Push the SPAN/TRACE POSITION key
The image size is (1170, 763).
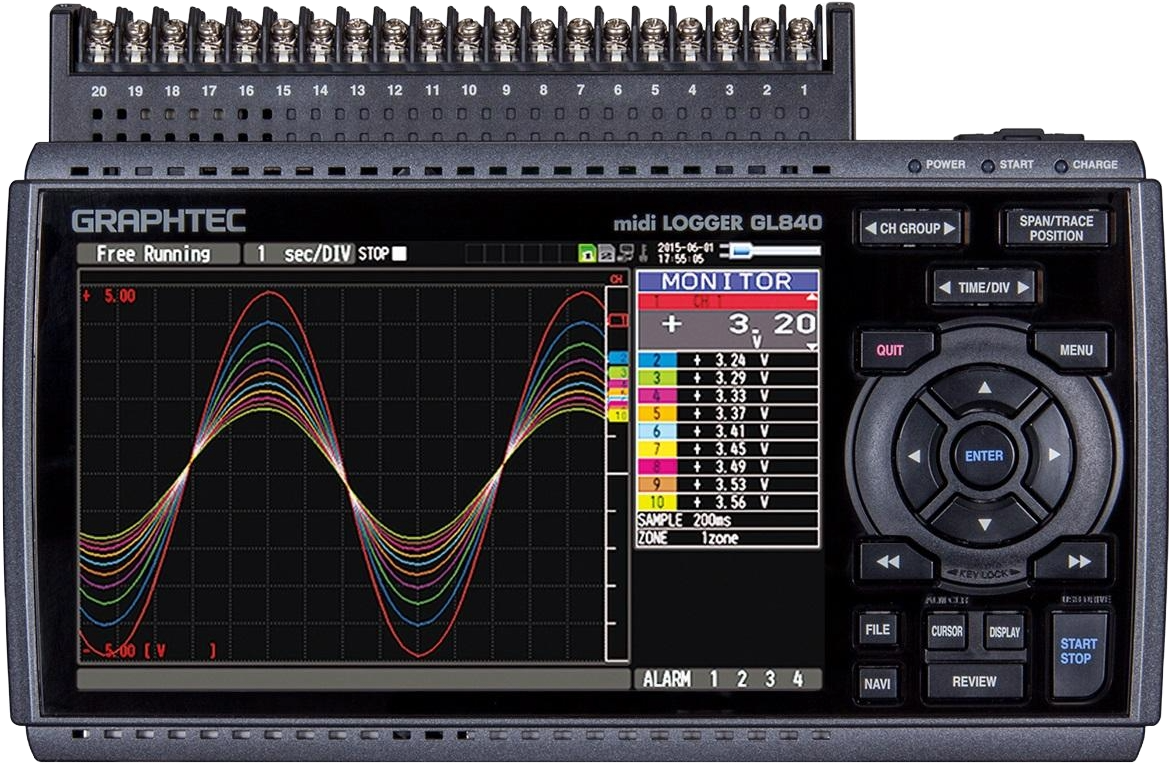[1055, 228]
